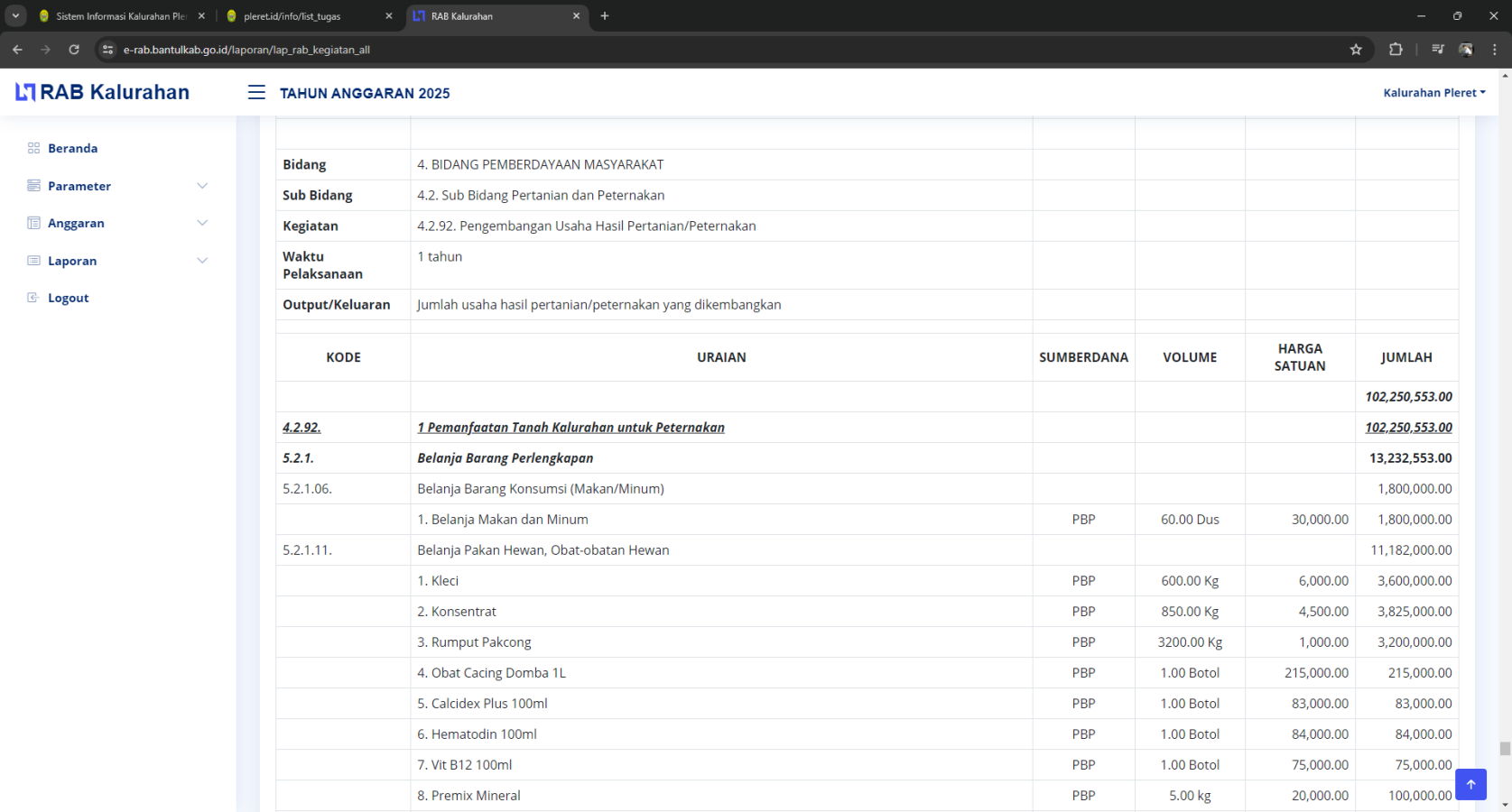The image size is (1512, 812).
Task: Open the browser extensions puzzle icon
Action: tap(1396, 50)
